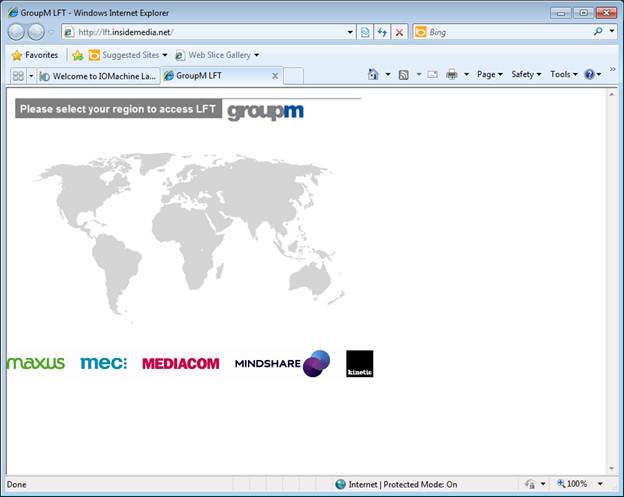Select the MediaCom agency logo

[x=180, y=364]
